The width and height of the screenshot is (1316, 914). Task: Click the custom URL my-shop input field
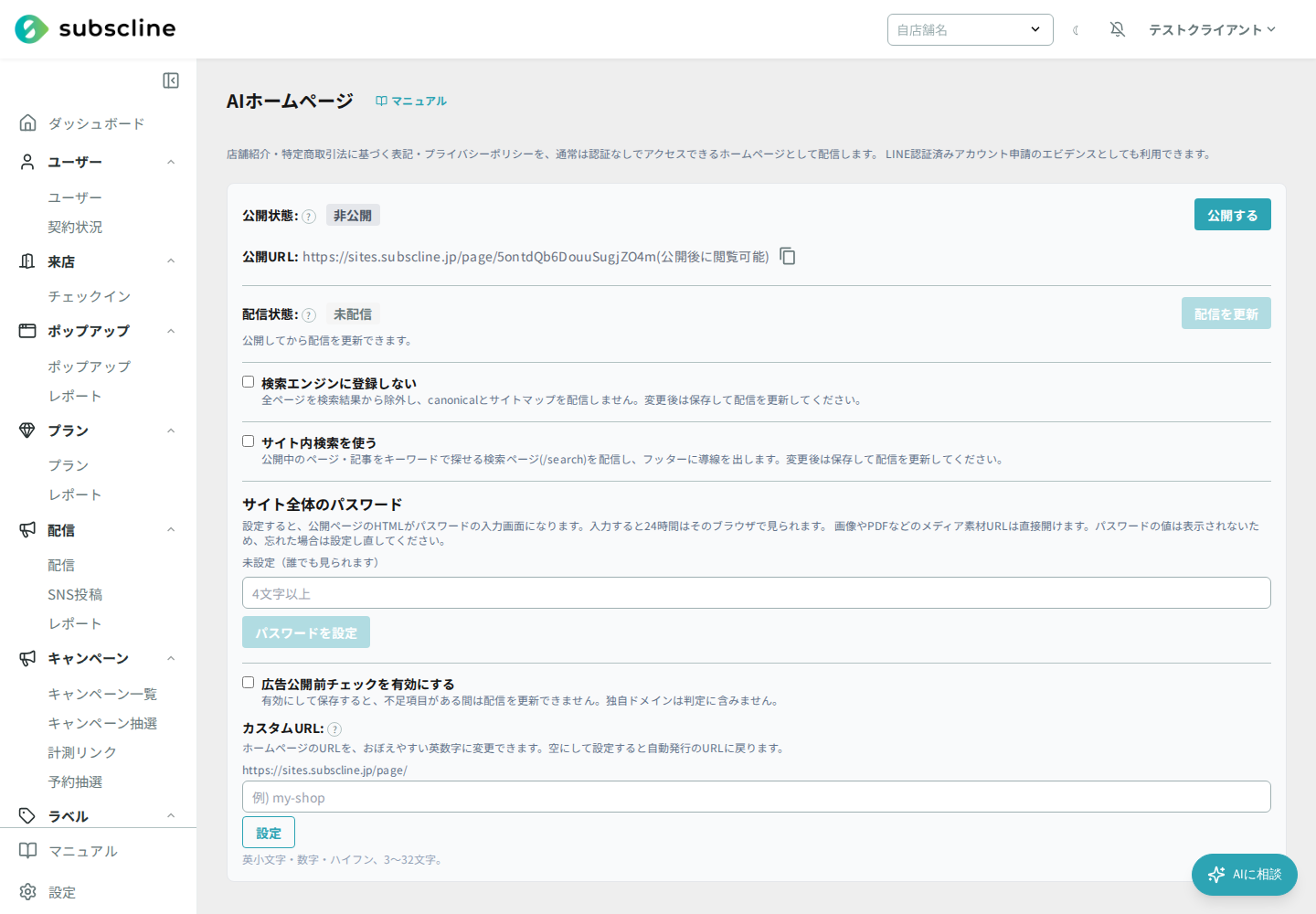757,797
